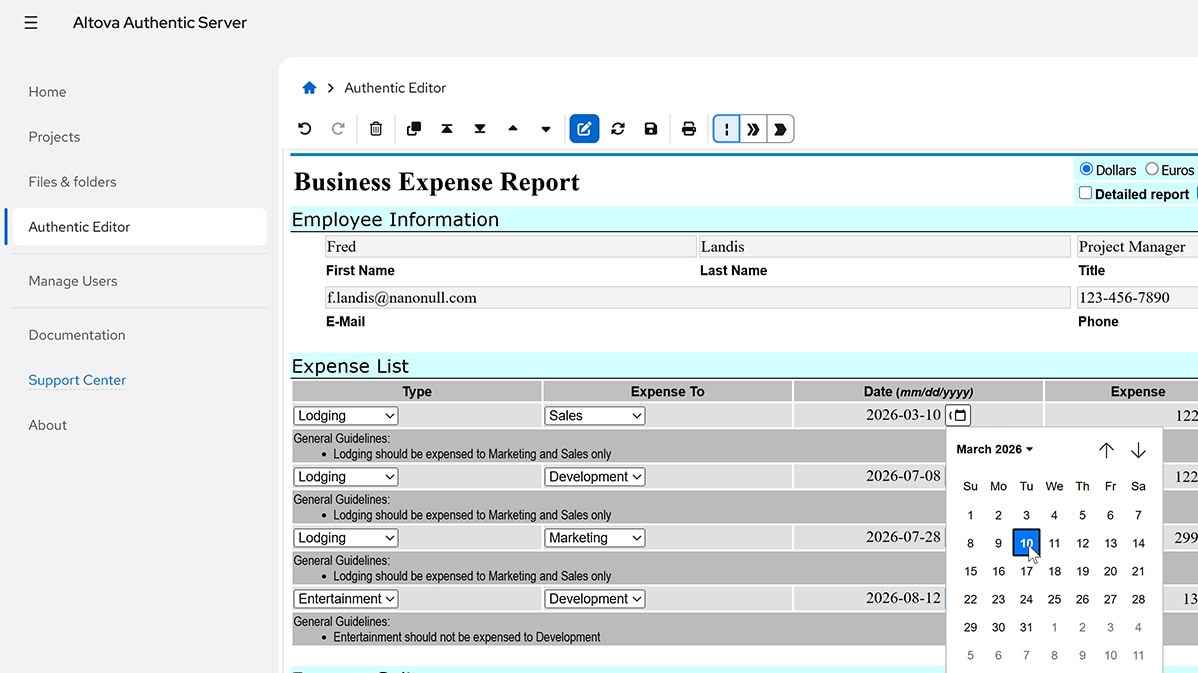
Task: Toggle the exclamation mark toolbar button
Action: click(x=726, y=129)
